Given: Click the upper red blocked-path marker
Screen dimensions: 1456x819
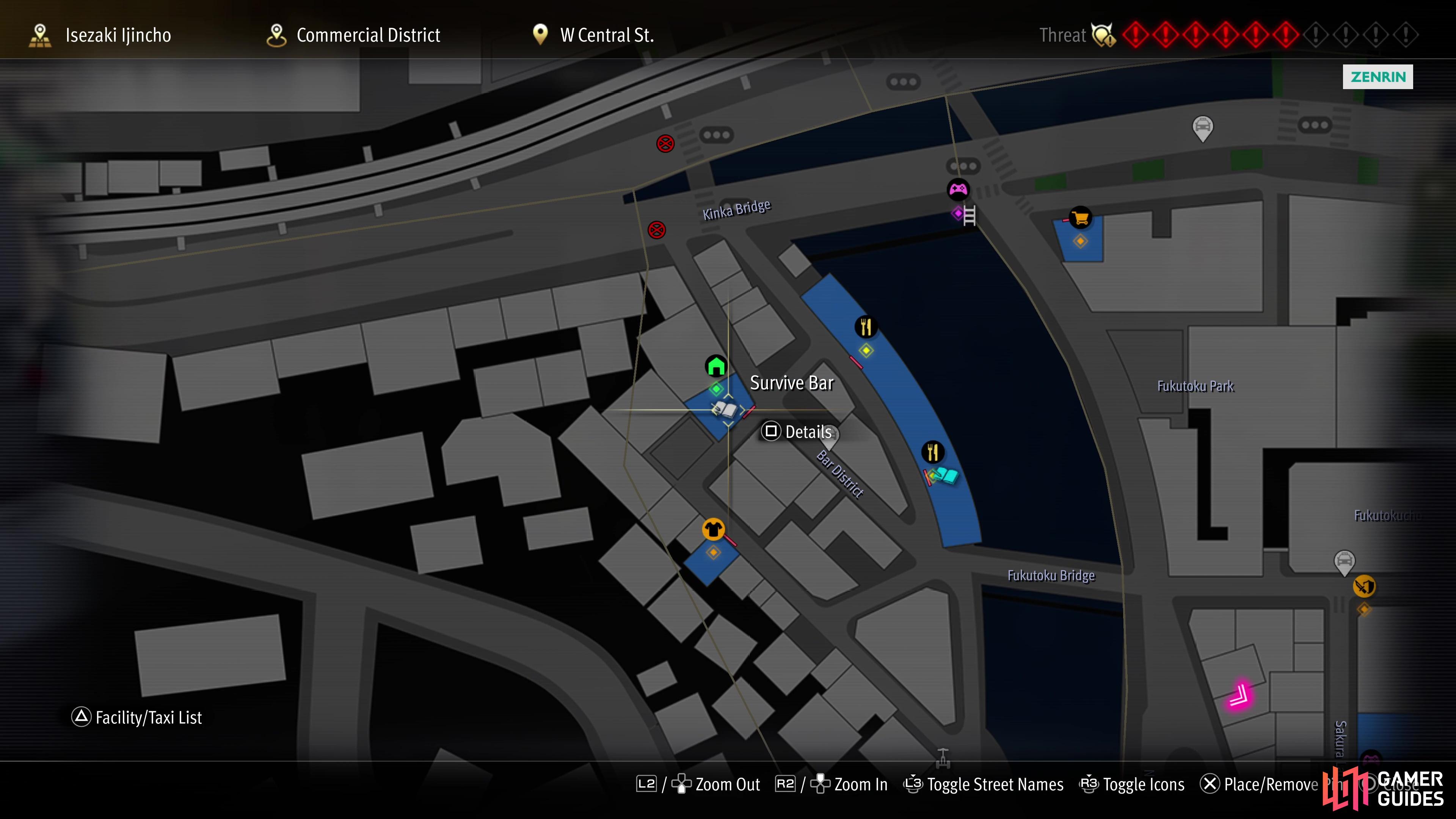Looking at the screenshot, I should click(x=665, y=144).
